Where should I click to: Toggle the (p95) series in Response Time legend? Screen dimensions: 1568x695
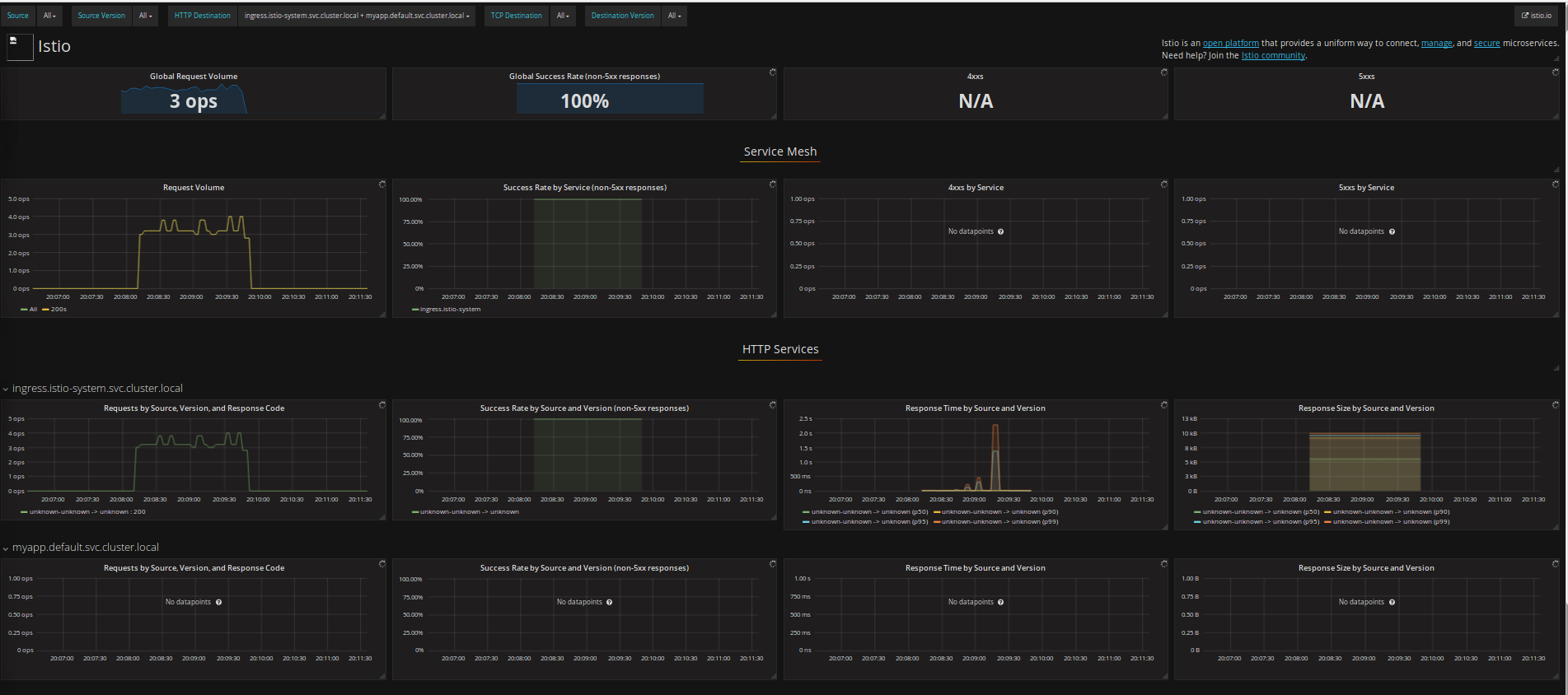click(x=869, y=522)
